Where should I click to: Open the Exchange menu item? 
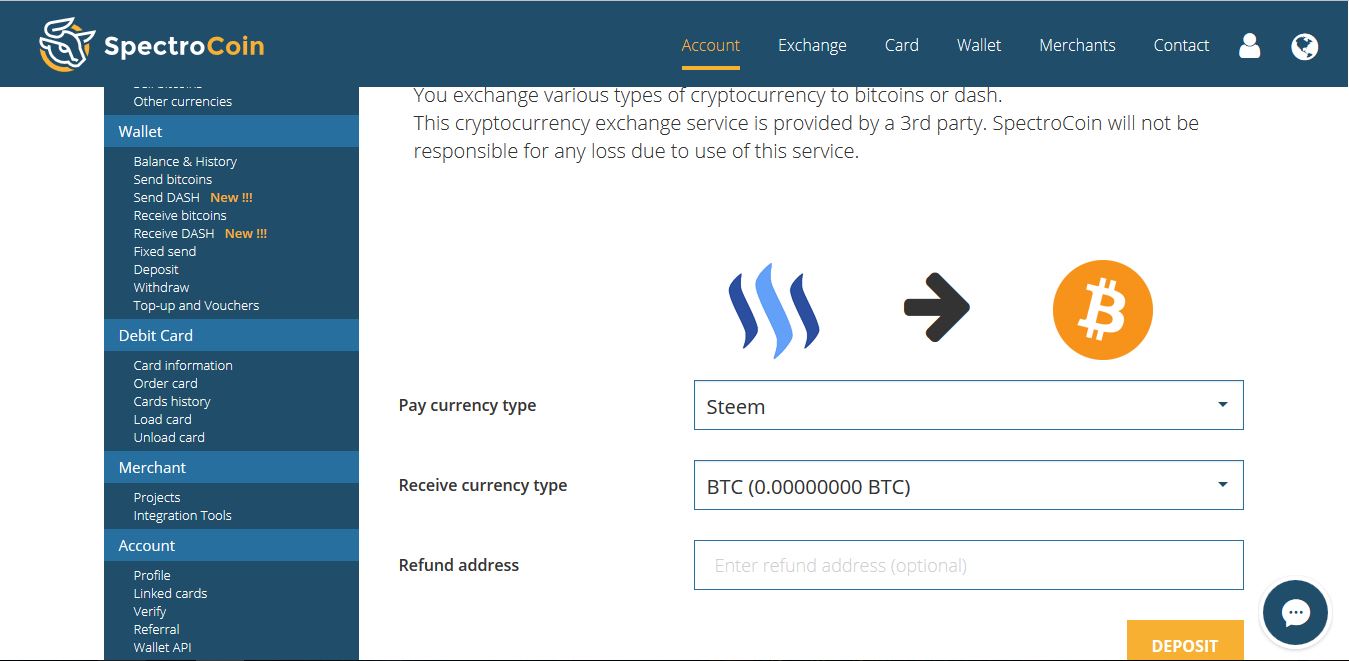(812, 45)
